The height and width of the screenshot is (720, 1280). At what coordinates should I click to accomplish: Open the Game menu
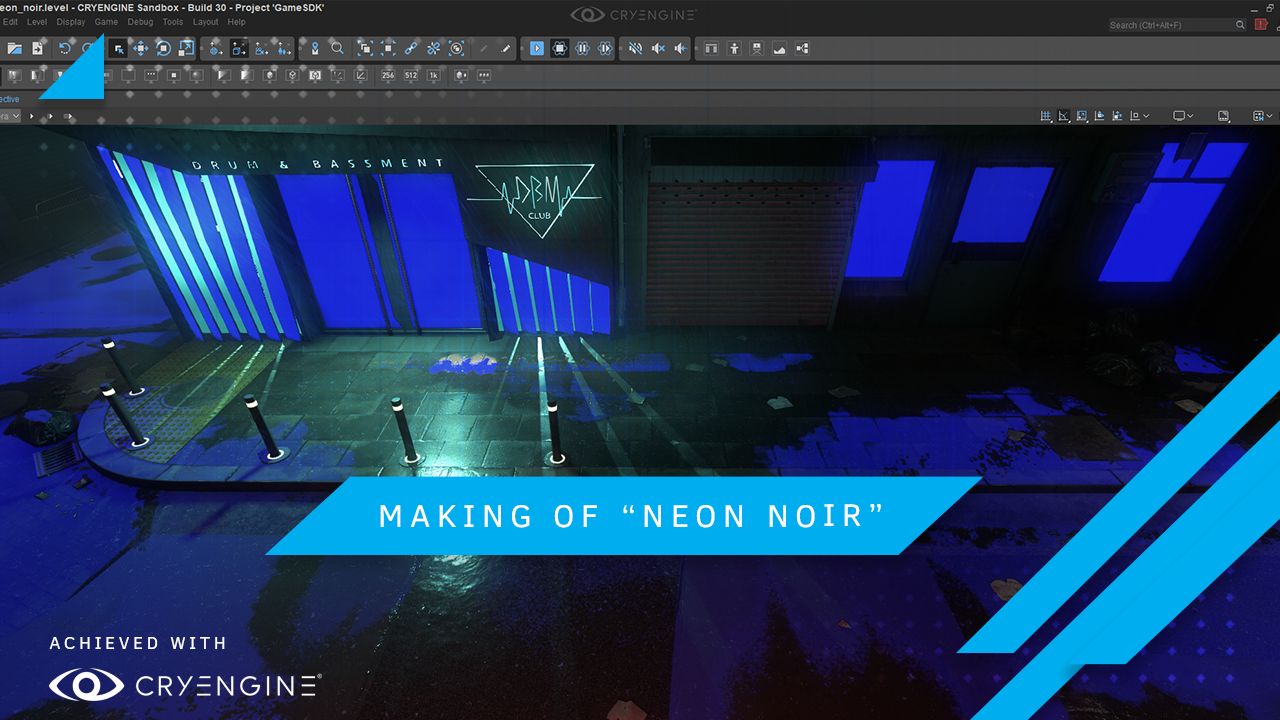[106, 21]
